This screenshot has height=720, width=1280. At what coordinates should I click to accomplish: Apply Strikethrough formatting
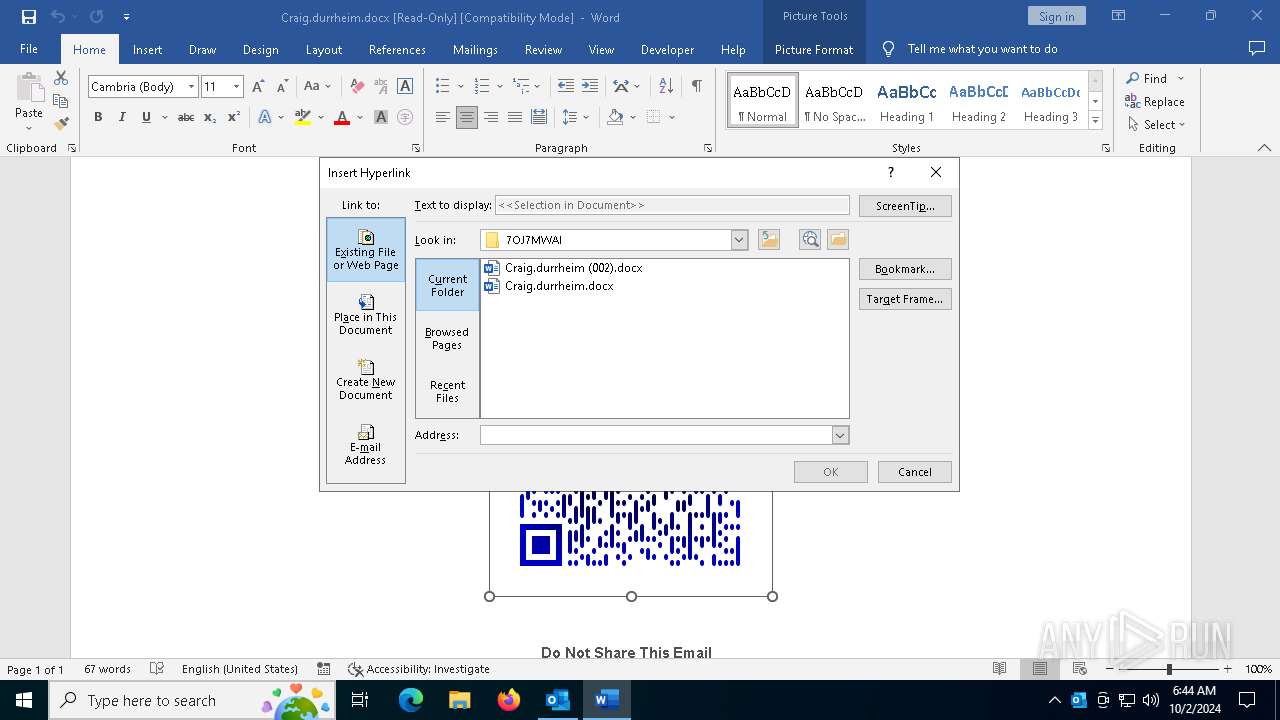[x=185, y=117]
